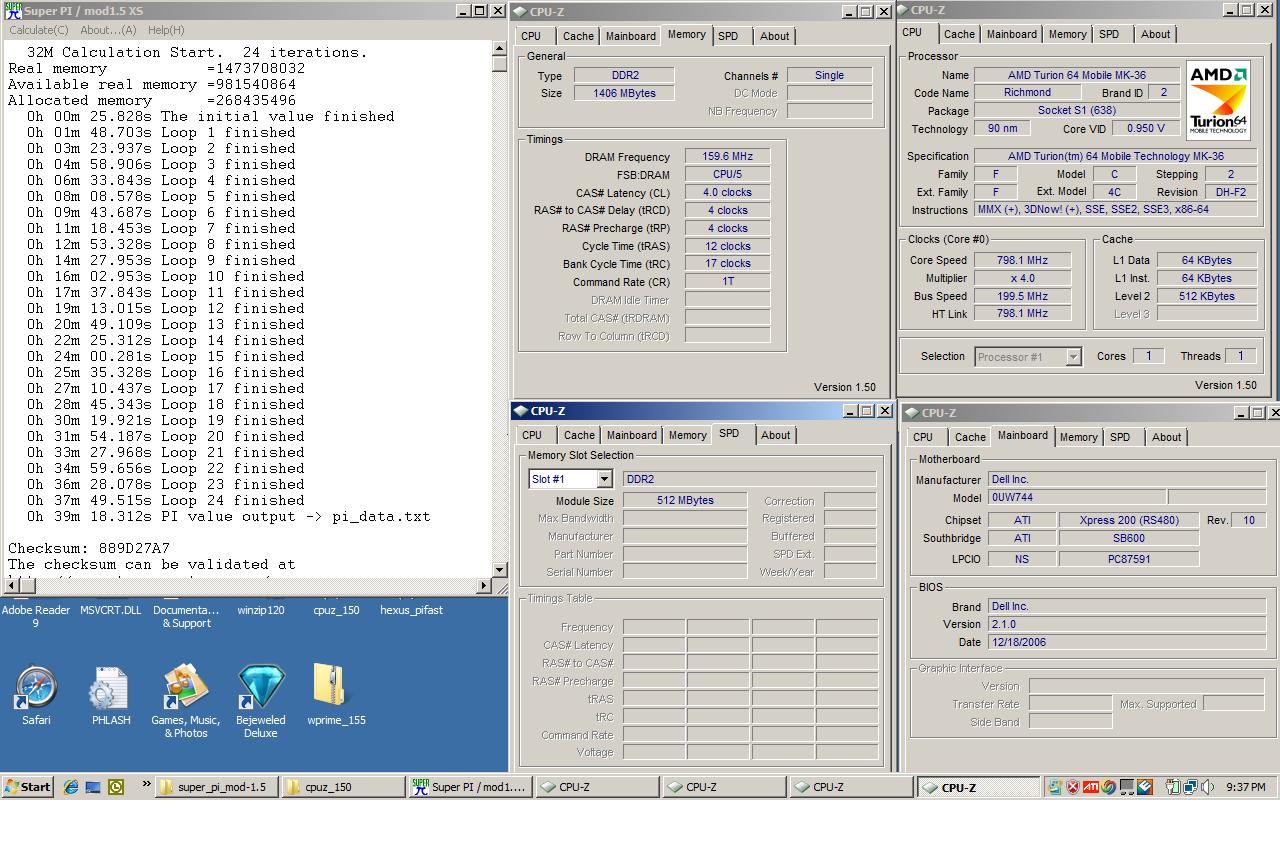This screenshot has height=864, width=1280.
Task: Switch to super_pi_mod-1.5 taskbar folder
Action: coord(217,787)
